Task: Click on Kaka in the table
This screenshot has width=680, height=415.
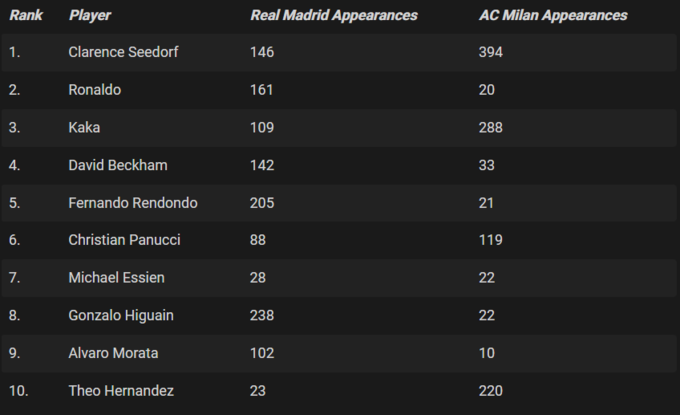Action: tap(85, 128)
